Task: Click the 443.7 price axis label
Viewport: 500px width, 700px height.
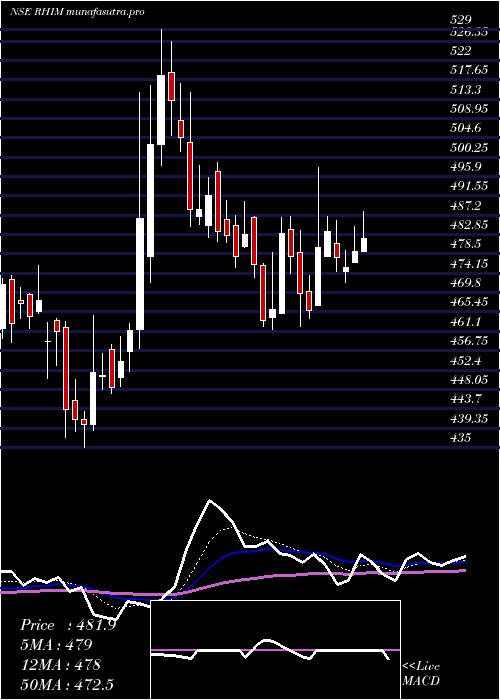Action: [x=466, y=399]
